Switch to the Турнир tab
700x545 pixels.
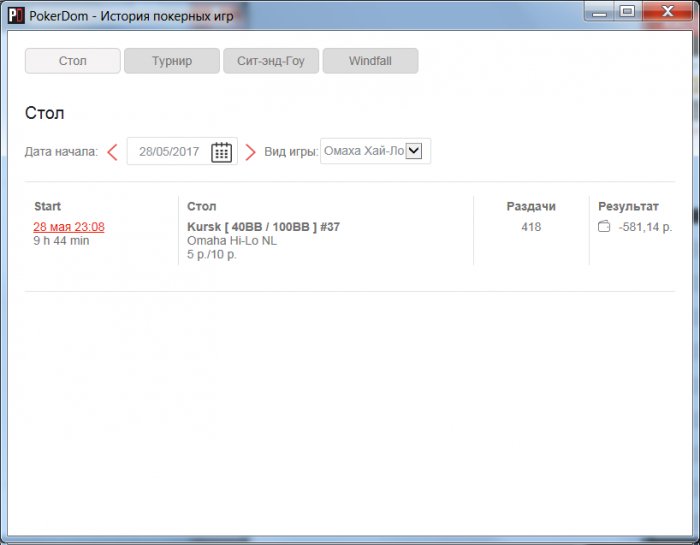tap(172, 61)
